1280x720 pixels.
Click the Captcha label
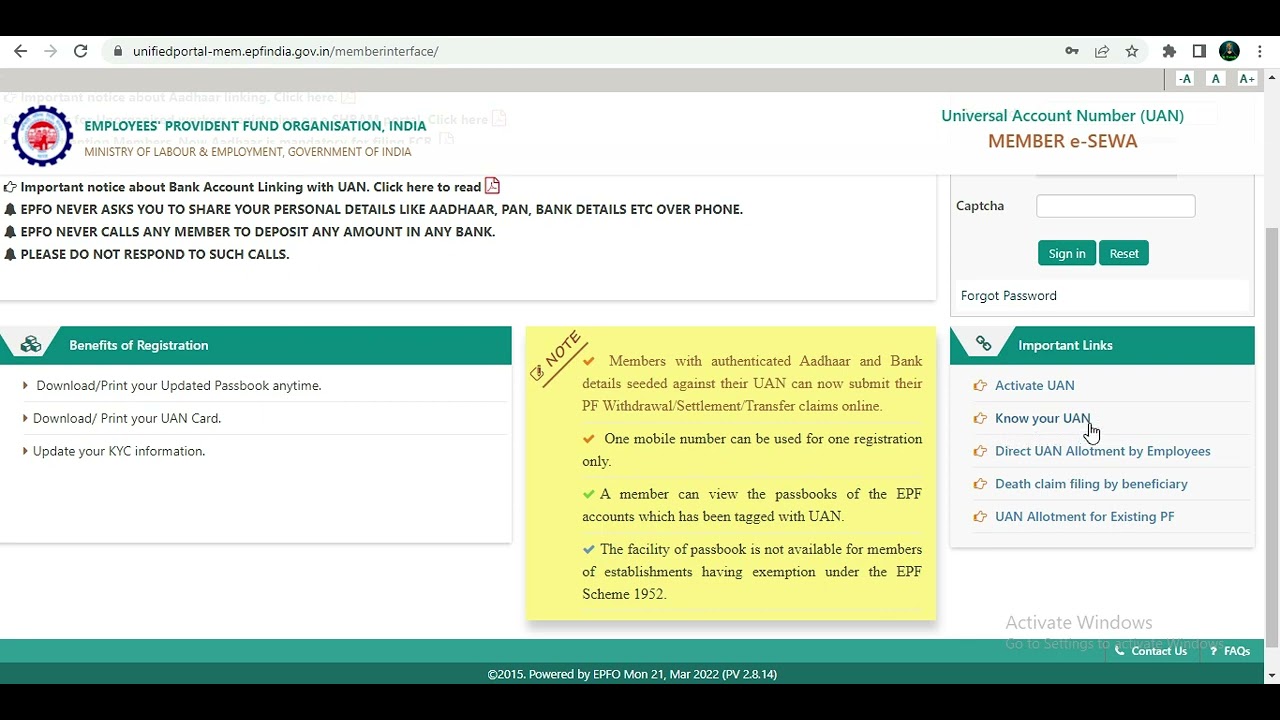click(980, 206)
